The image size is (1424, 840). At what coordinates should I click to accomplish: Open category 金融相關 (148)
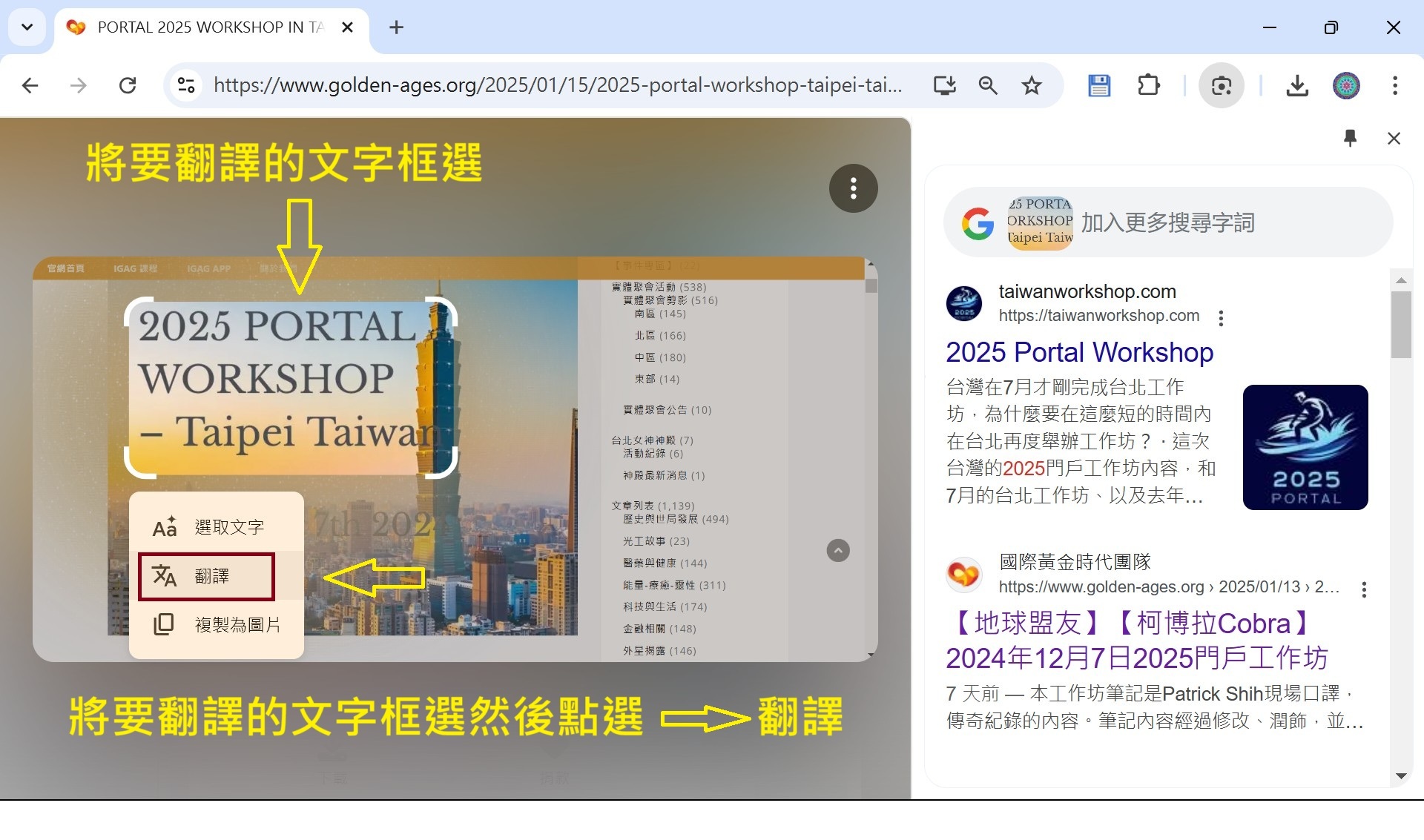[659, 629]
